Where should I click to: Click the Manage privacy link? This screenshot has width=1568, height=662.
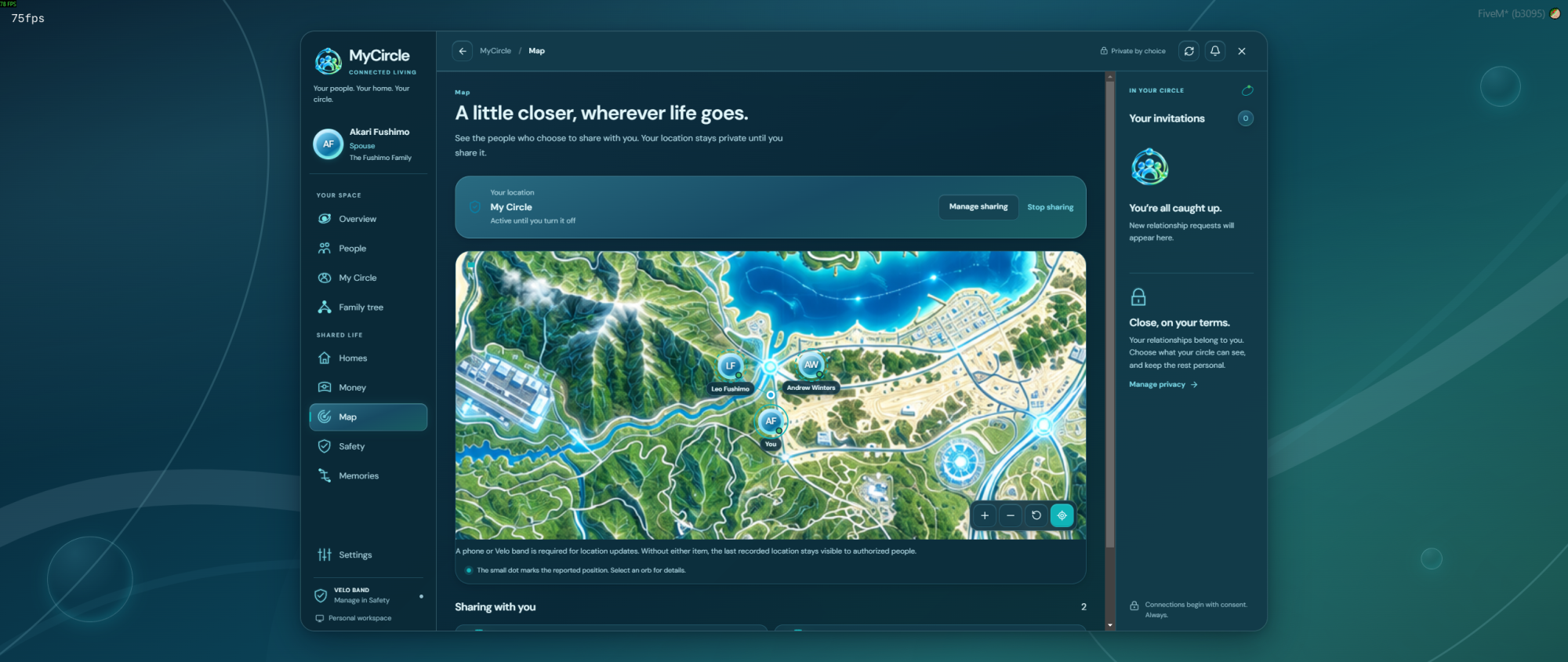[x=1163, y=384]
